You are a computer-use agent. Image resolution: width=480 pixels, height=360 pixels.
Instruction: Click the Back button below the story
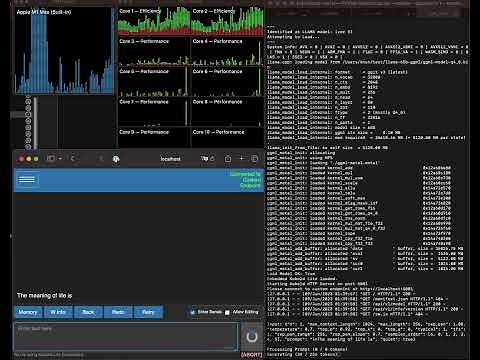pos(88,312)
